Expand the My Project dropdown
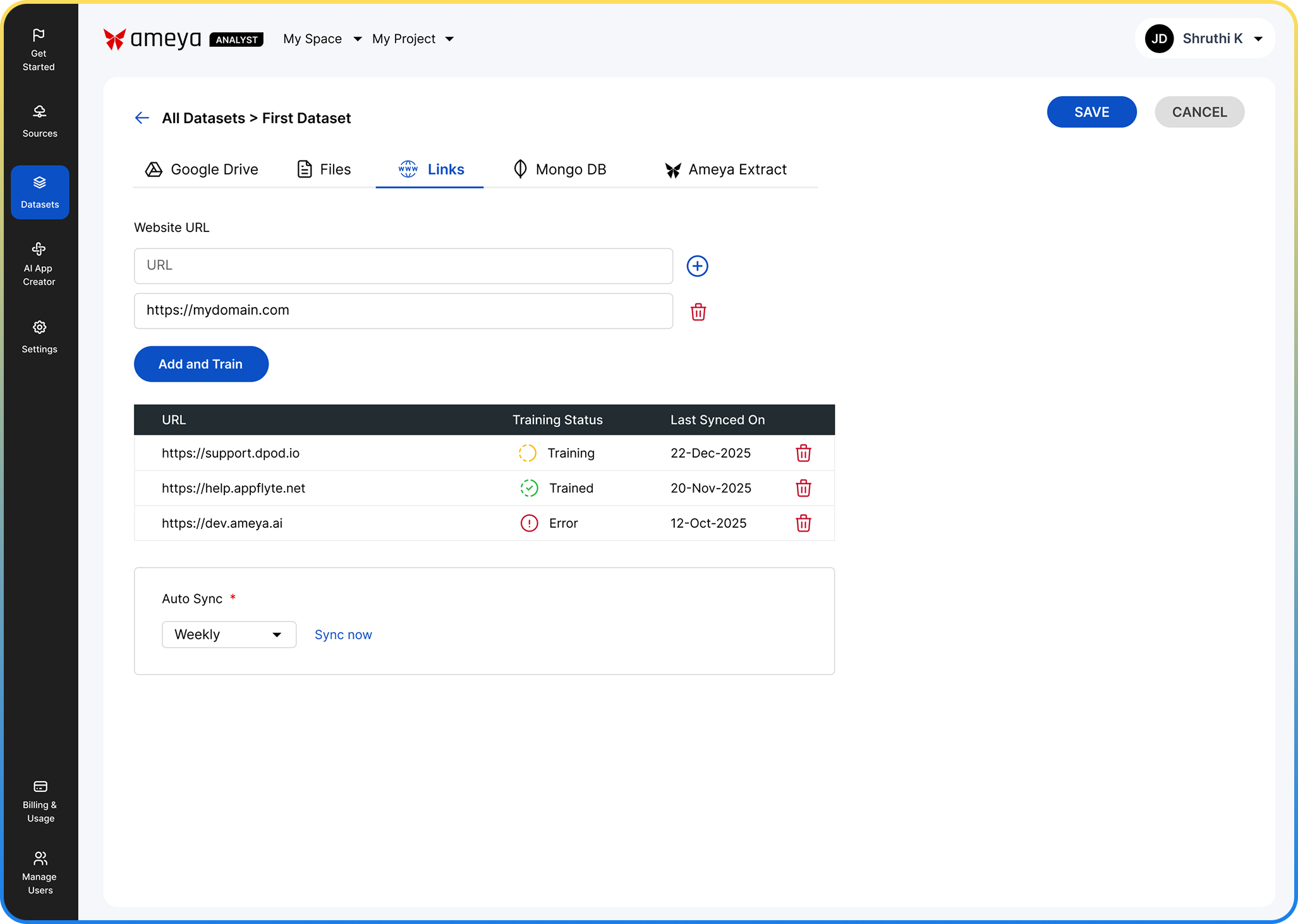 click(x=413, y=39)
